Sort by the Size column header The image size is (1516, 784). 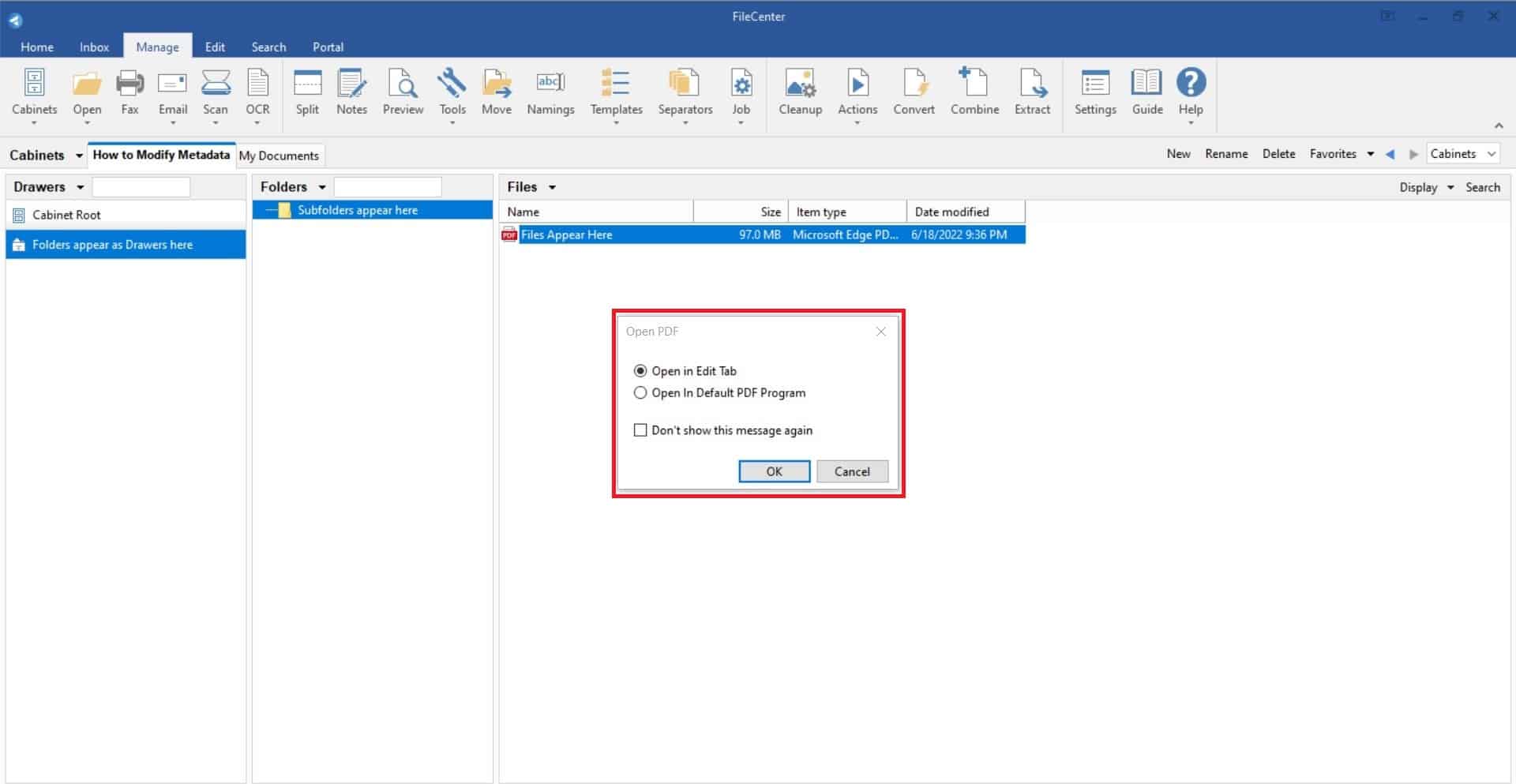click(740, 212)
